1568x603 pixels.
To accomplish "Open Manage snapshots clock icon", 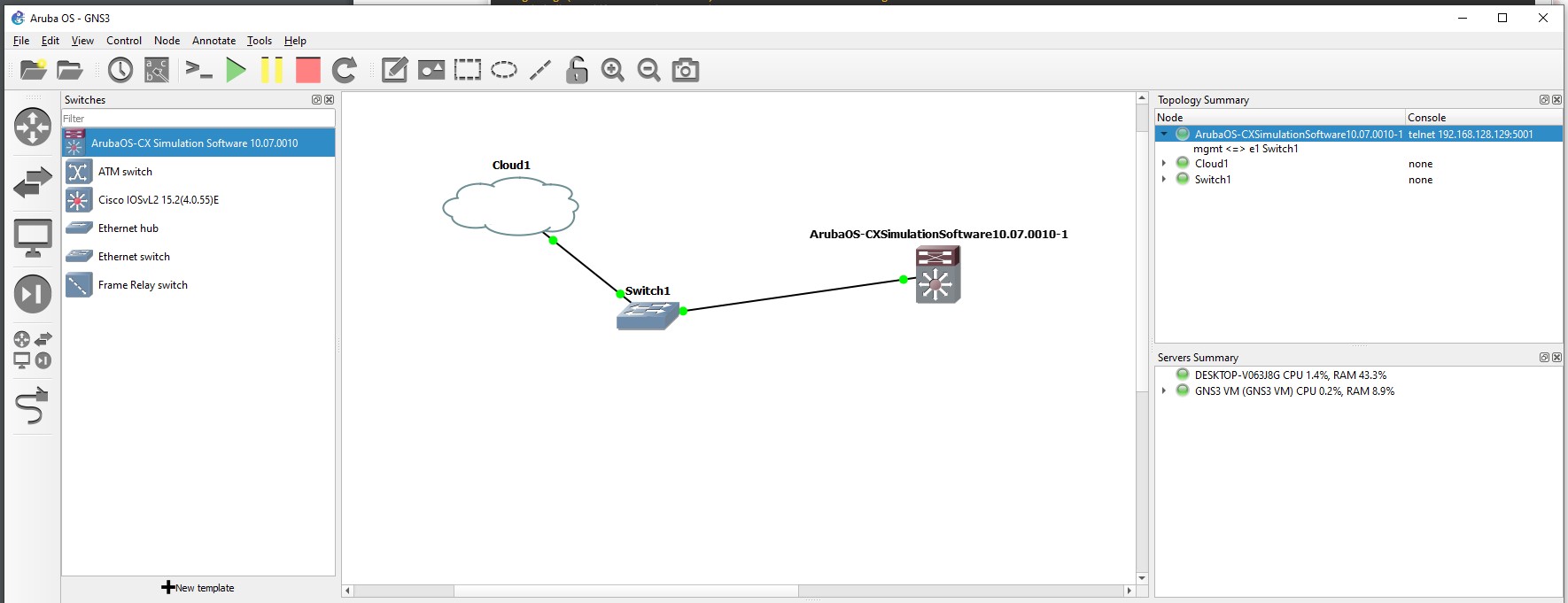I will 120,70.
